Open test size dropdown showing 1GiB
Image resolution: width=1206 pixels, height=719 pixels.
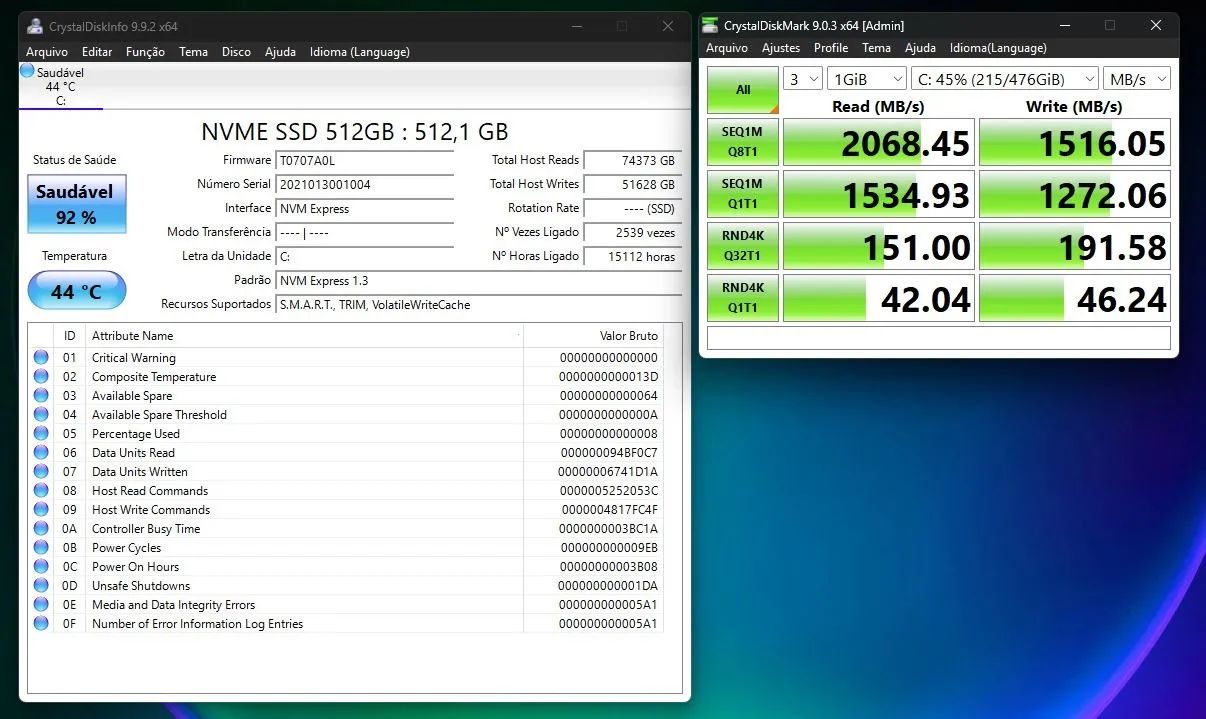(867, 79)
